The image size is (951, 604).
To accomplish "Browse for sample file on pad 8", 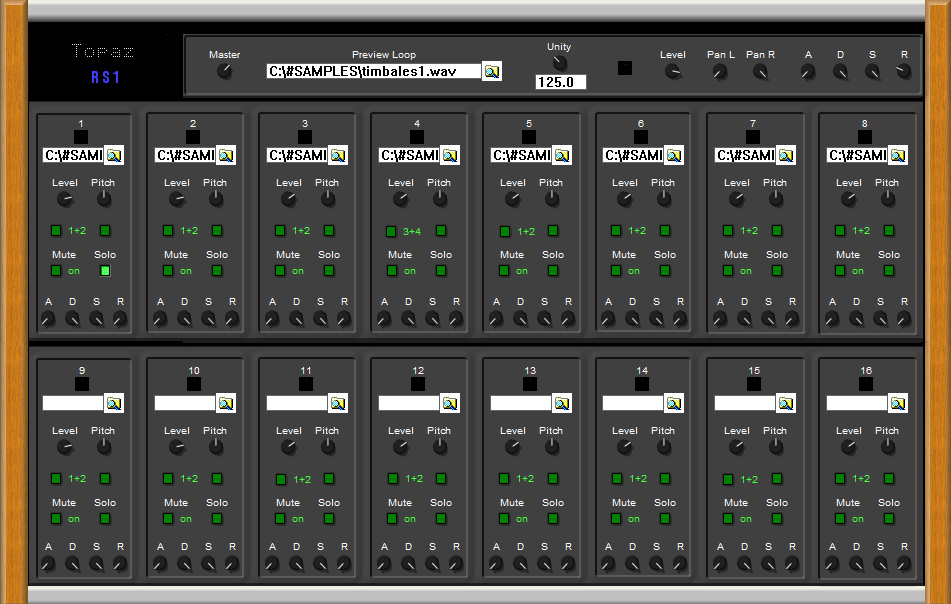I will point(898,155).
